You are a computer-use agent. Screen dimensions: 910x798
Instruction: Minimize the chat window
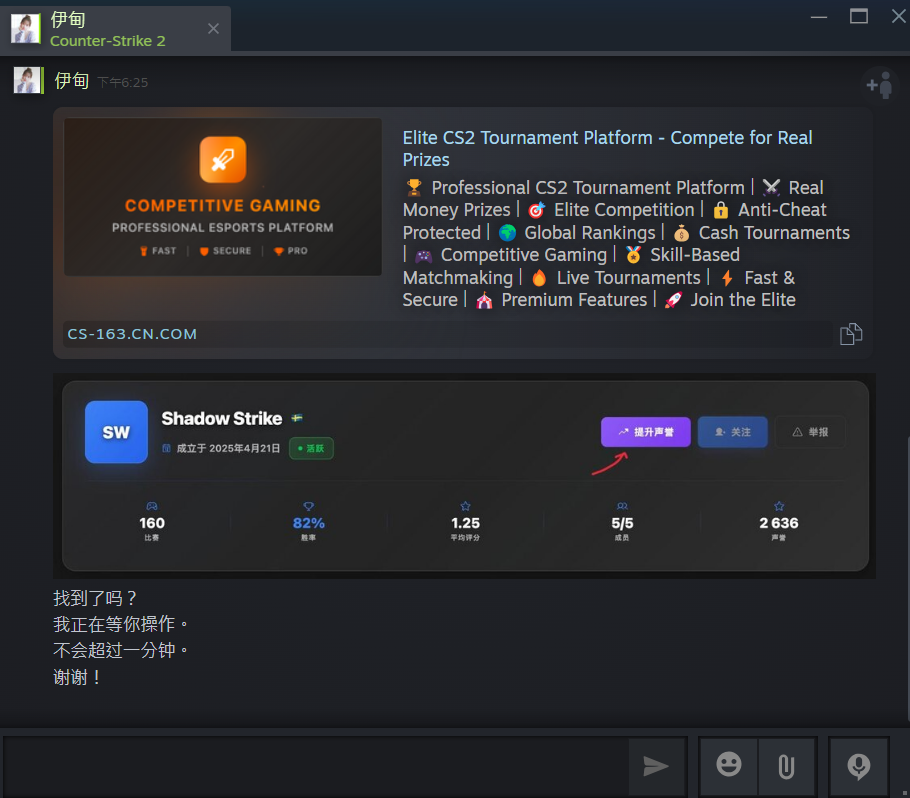[x=819, y=16]
